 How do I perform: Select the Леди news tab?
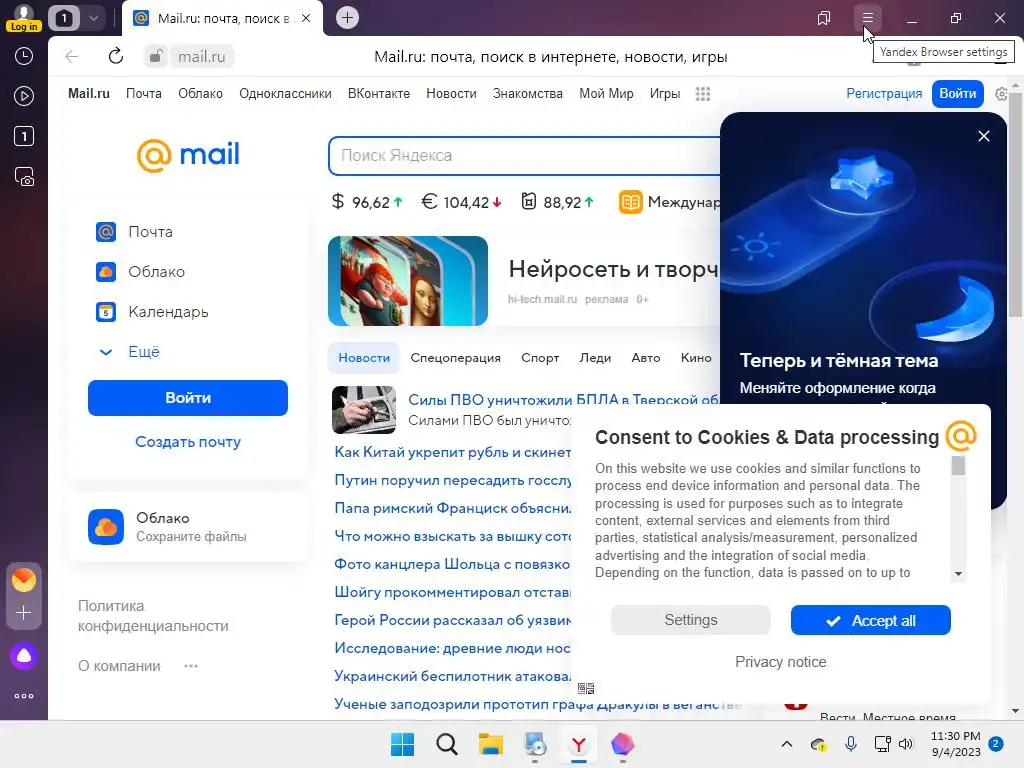coord(595,358)
